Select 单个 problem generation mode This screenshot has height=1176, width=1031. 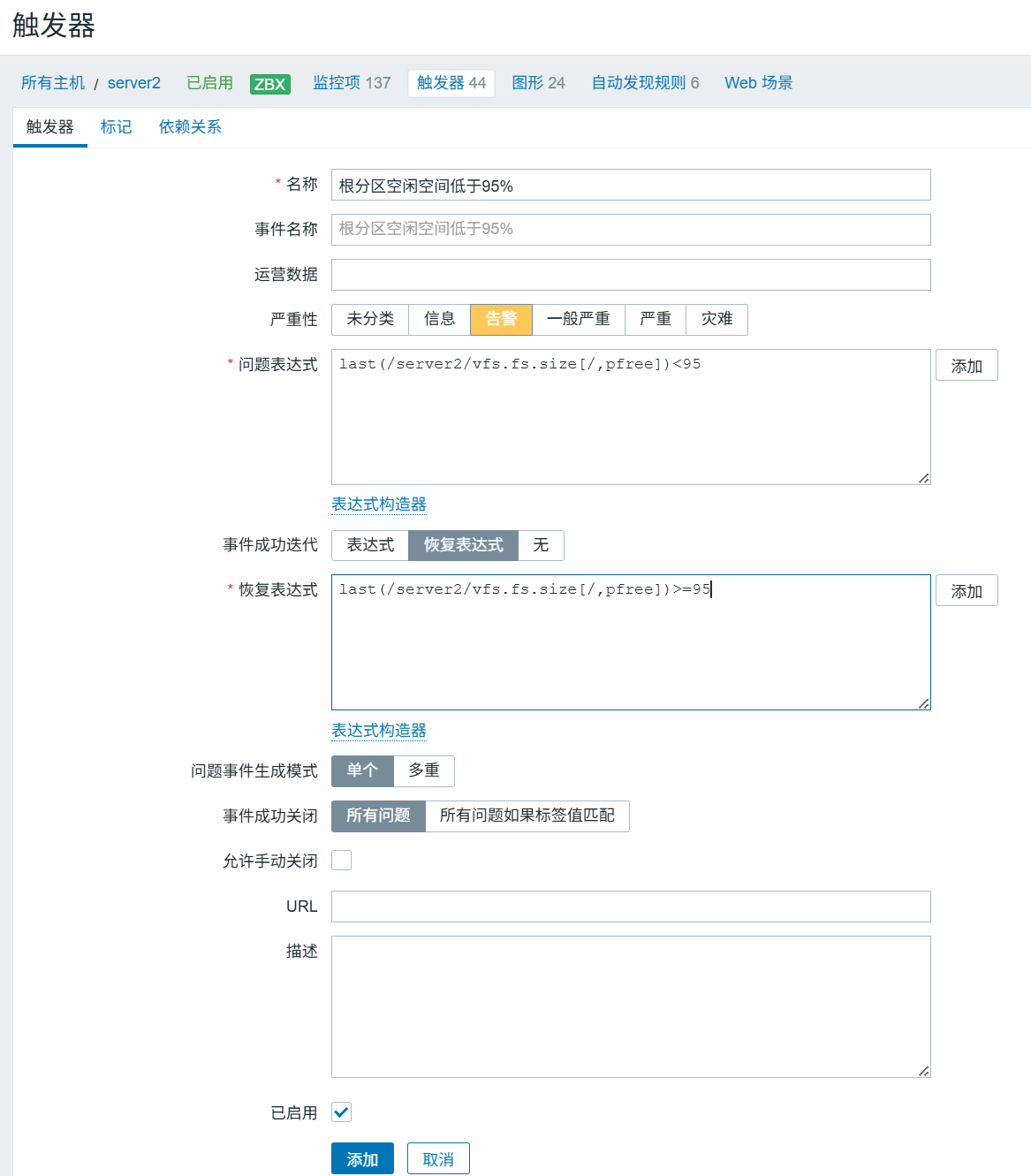[362, 771]
